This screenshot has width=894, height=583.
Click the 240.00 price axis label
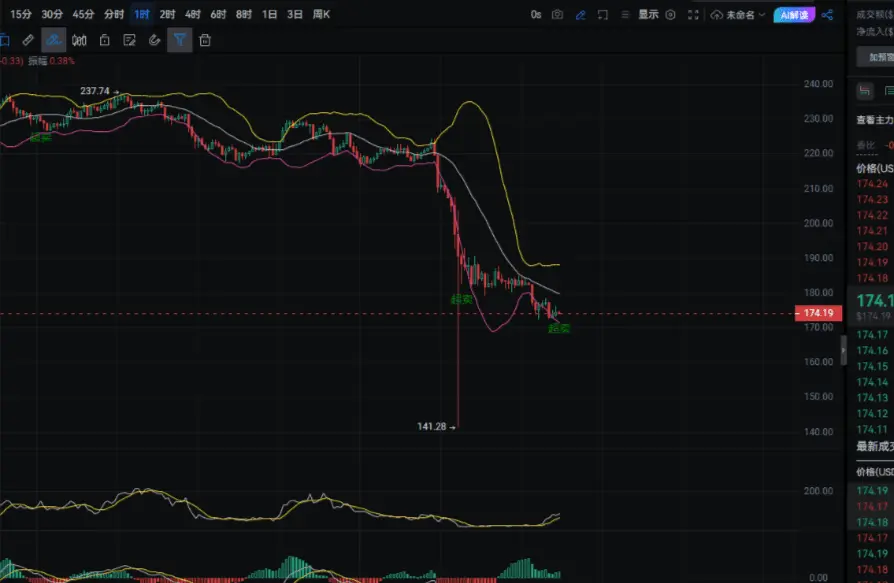(818, 84)
